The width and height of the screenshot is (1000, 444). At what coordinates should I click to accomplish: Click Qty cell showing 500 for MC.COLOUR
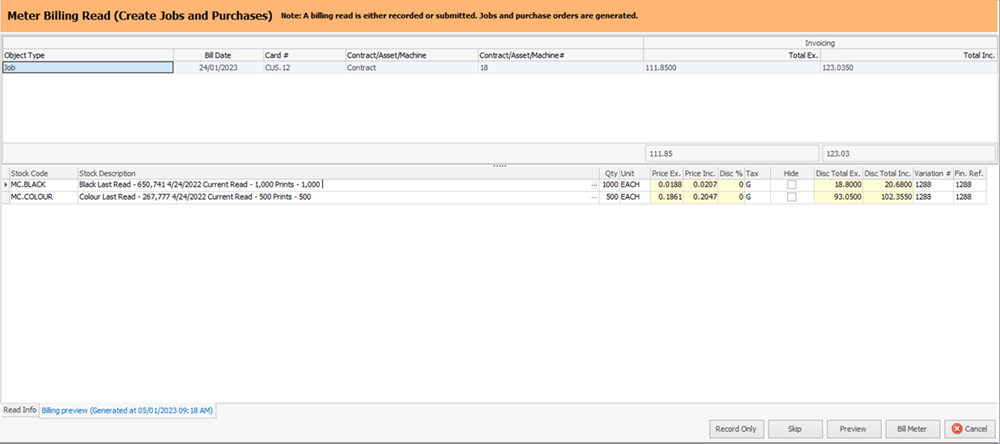609,198
